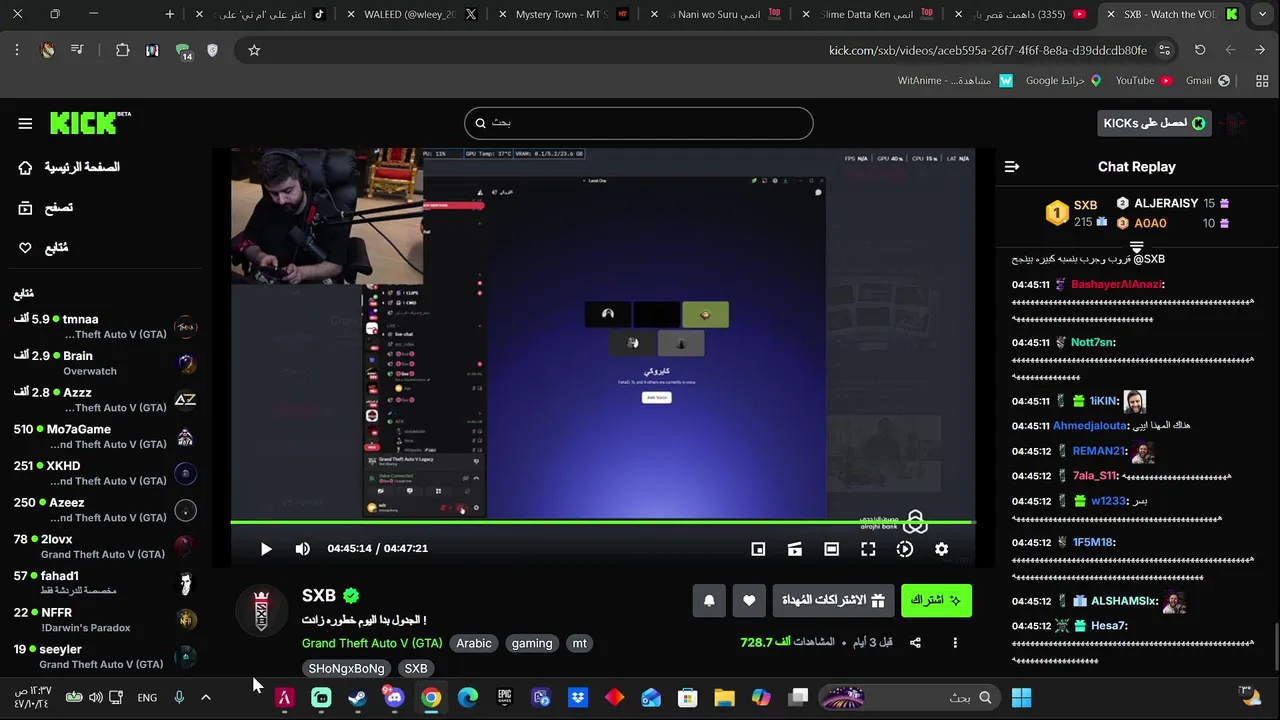1280x720 pixels.
Task: Select the mt tag
Action: tap(579, 643)
